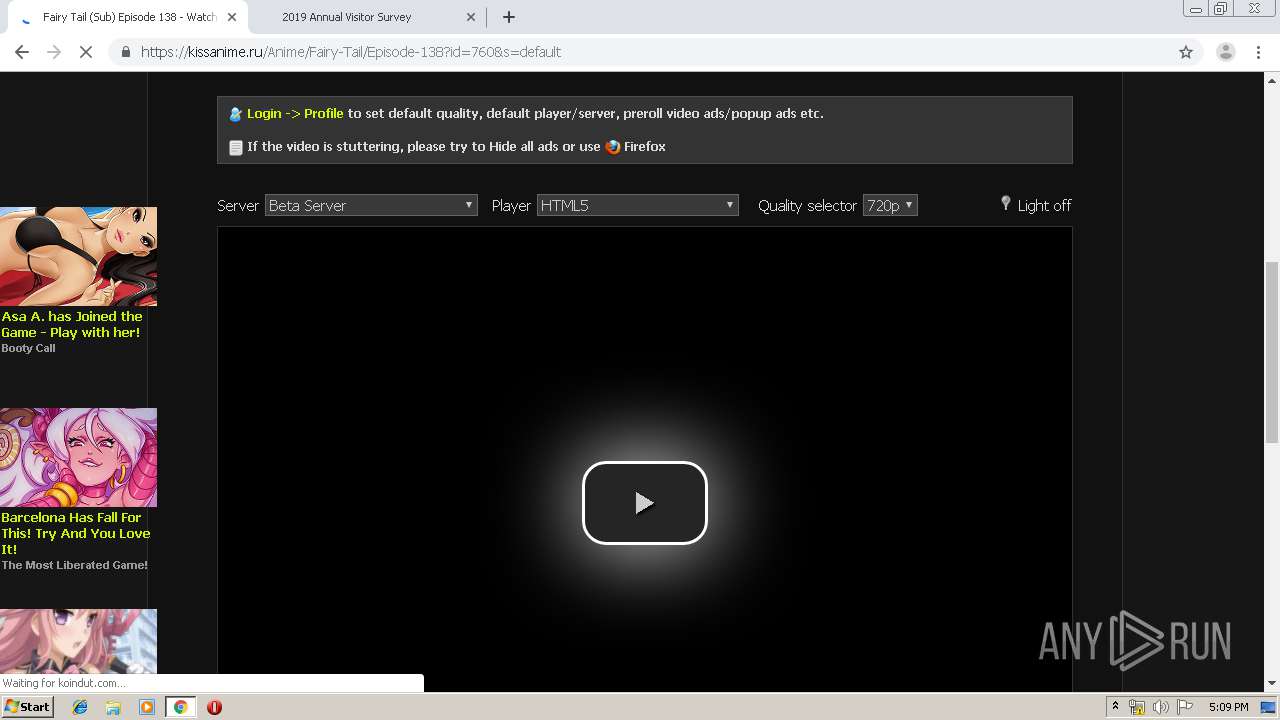Show hidden tray icons arrow

click(x=1115, y=707)
